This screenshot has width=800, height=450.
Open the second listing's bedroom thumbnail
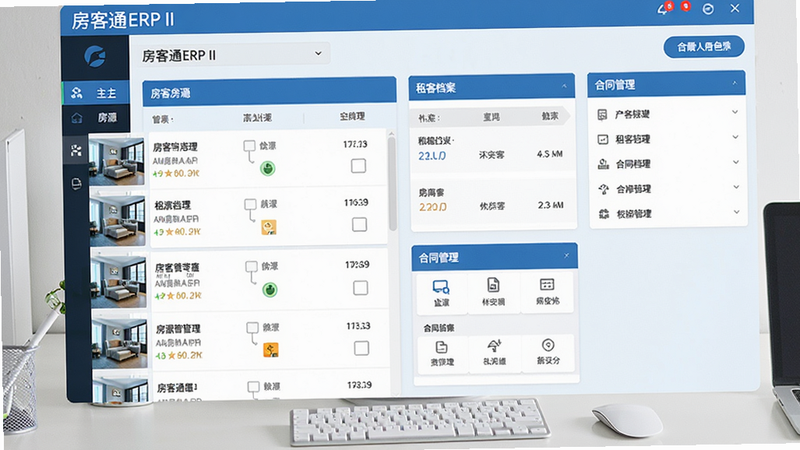(x=117, y=220)
